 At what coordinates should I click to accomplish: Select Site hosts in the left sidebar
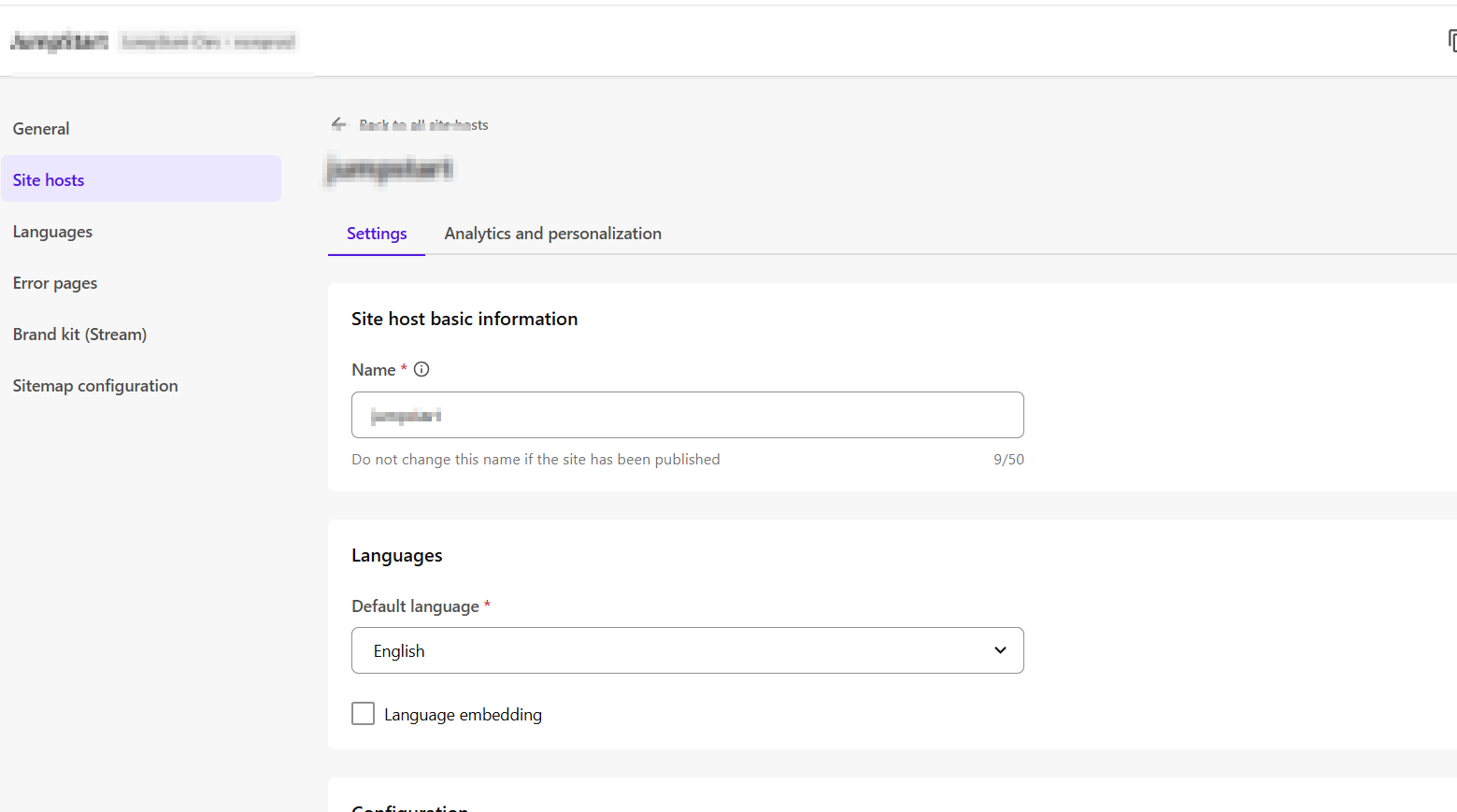tap(48, 179)
